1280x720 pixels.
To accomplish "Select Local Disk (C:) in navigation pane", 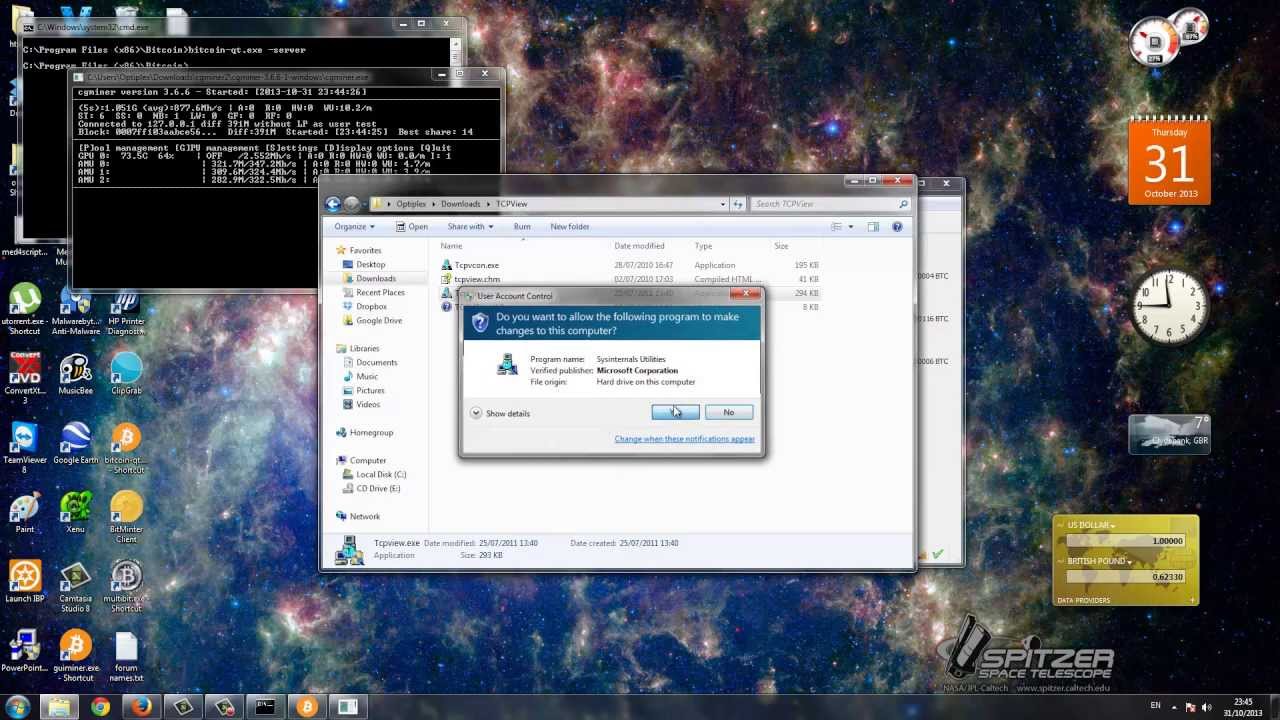I will tap(380, 475).
